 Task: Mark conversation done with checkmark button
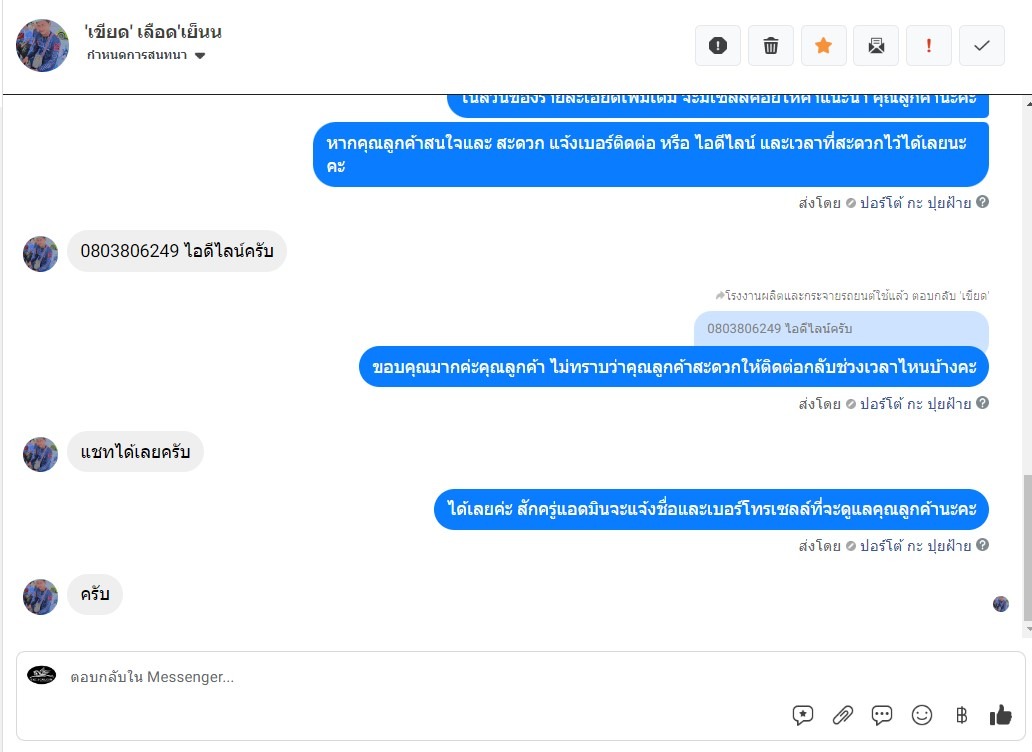[981, 45]
